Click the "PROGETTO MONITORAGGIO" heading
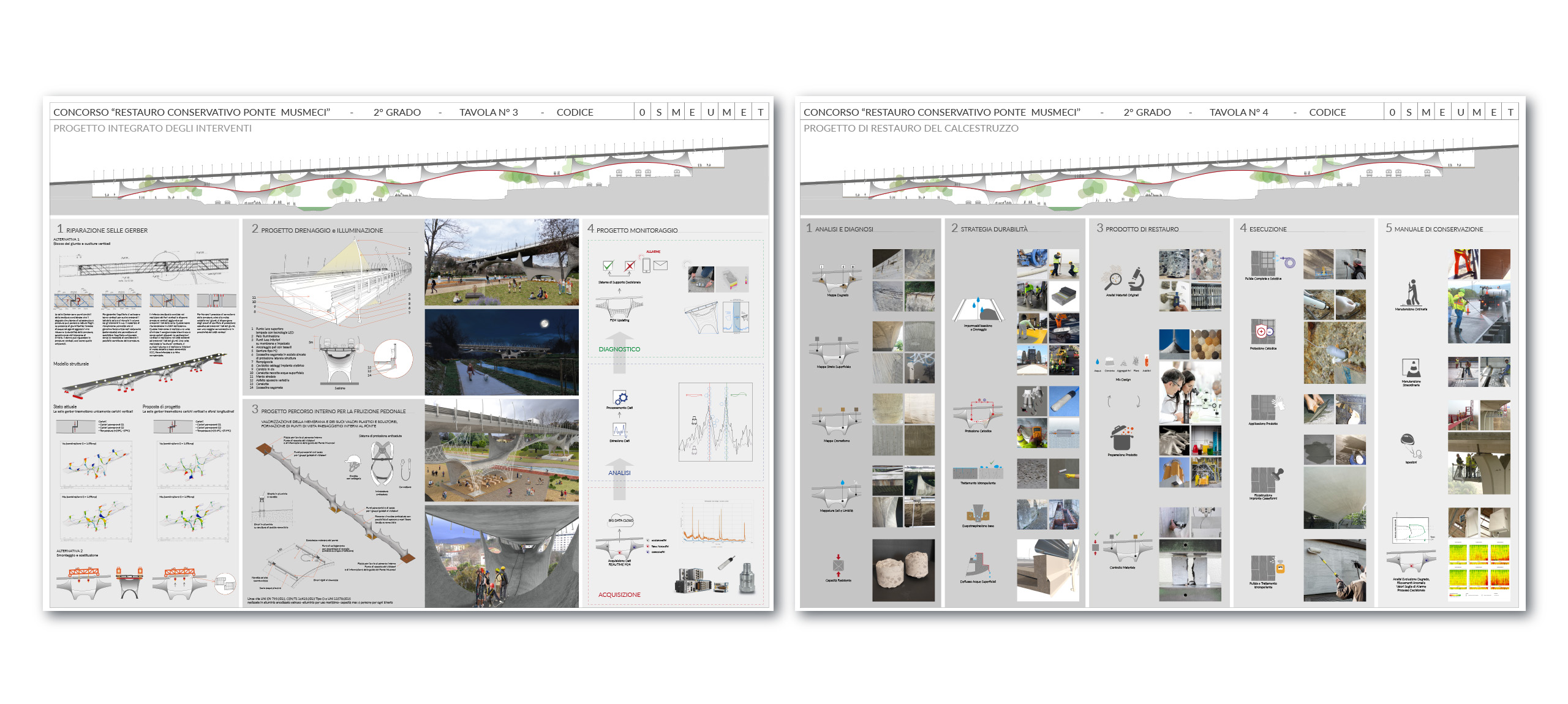The height and width of the screenshot is (704, 1568). (x=637, y=231)
